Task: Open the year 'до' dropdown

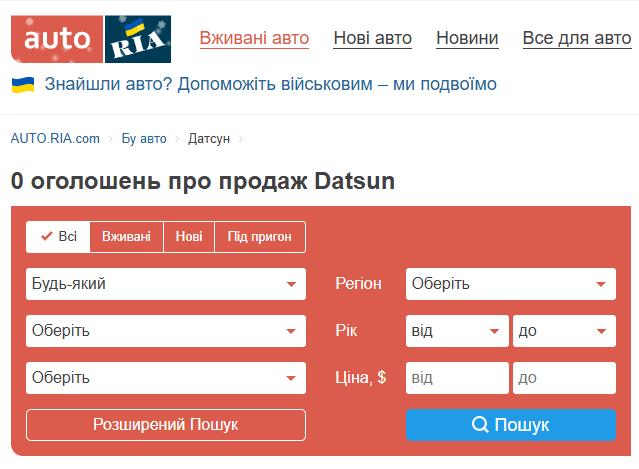Action: pyautogui.click(x=563, y=331)
